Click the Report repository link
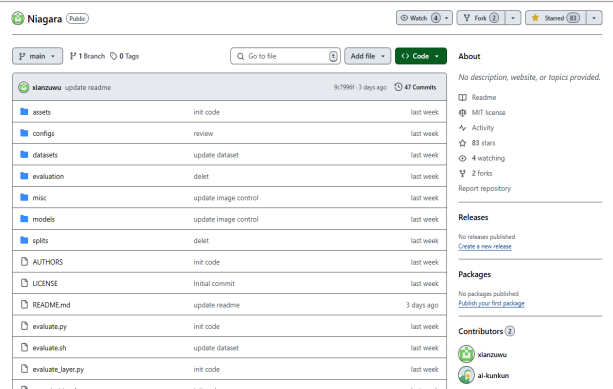The height and width of the screenshot is (389, 613). click(485, 188)
